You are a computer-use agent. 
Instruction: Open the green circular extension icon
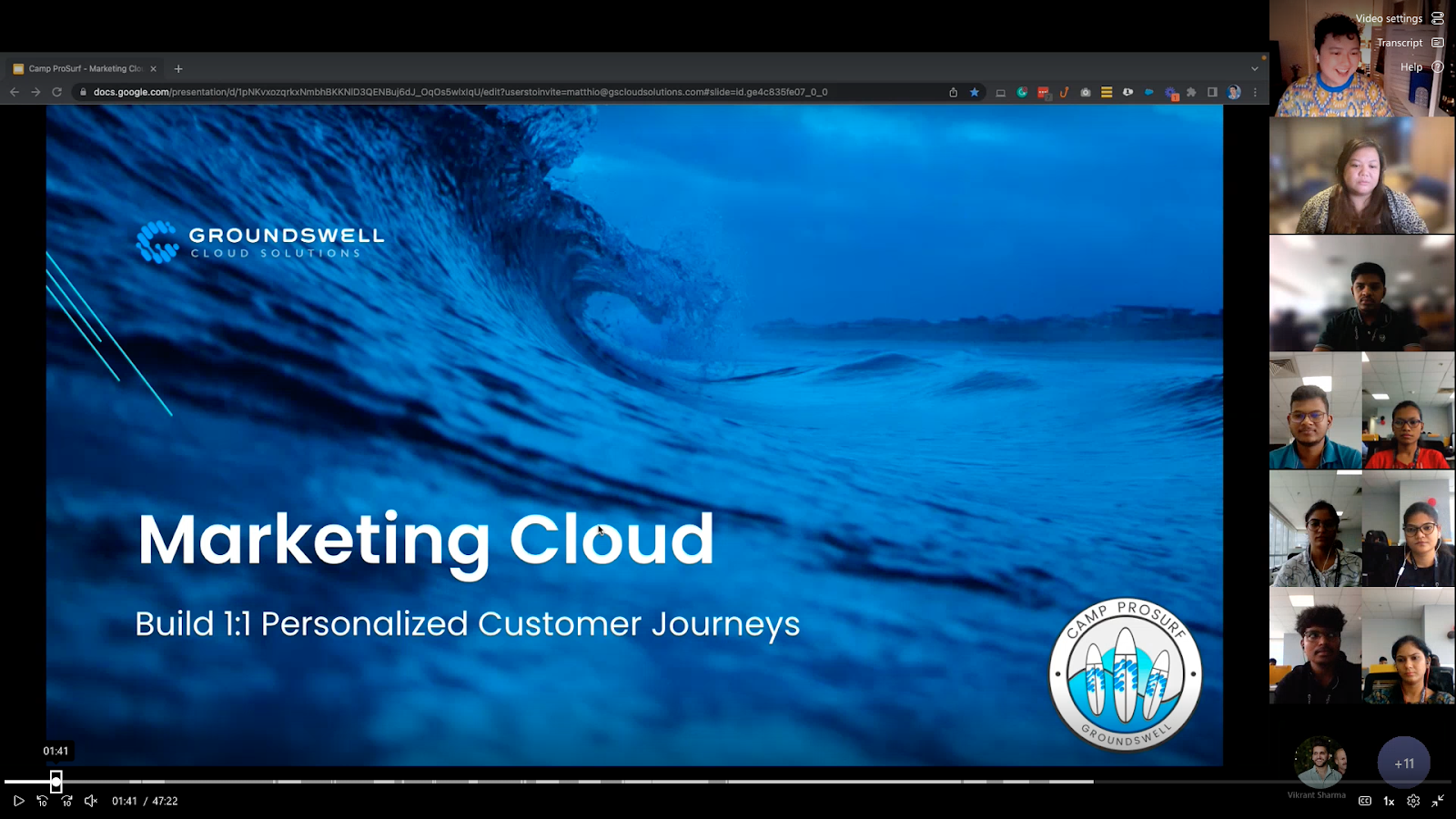point(1022,92)
